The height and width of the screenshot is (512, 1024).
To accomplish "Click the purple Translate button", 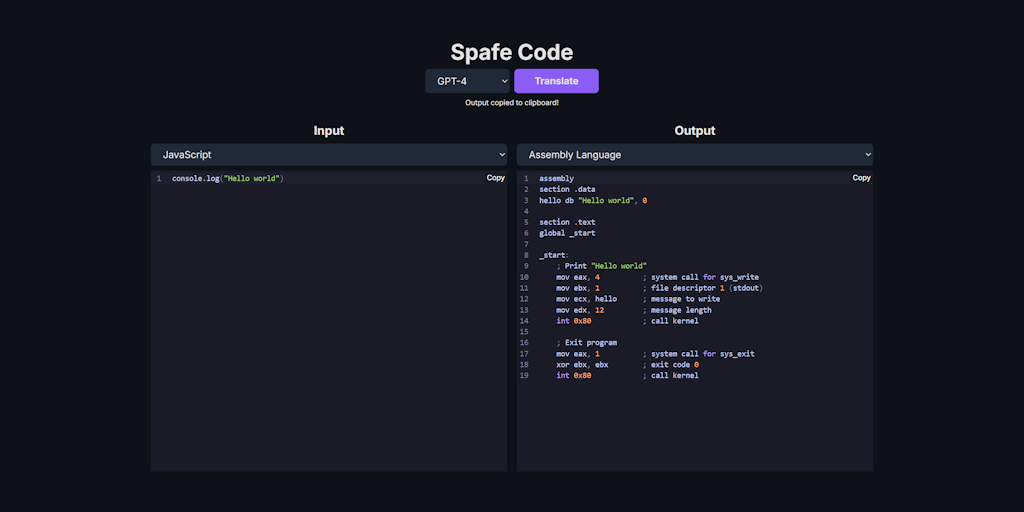I will pos(556,81).
